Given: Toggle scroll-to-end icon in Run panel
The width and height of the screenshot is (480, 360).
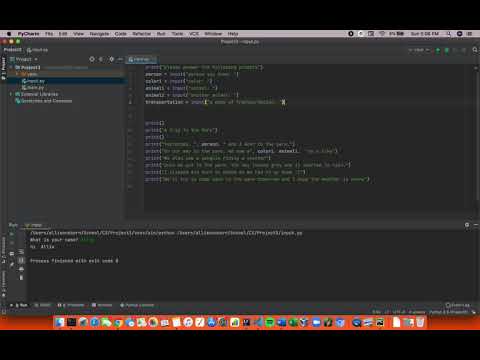Looking at the screenshot, I should (x=21, y=260).
